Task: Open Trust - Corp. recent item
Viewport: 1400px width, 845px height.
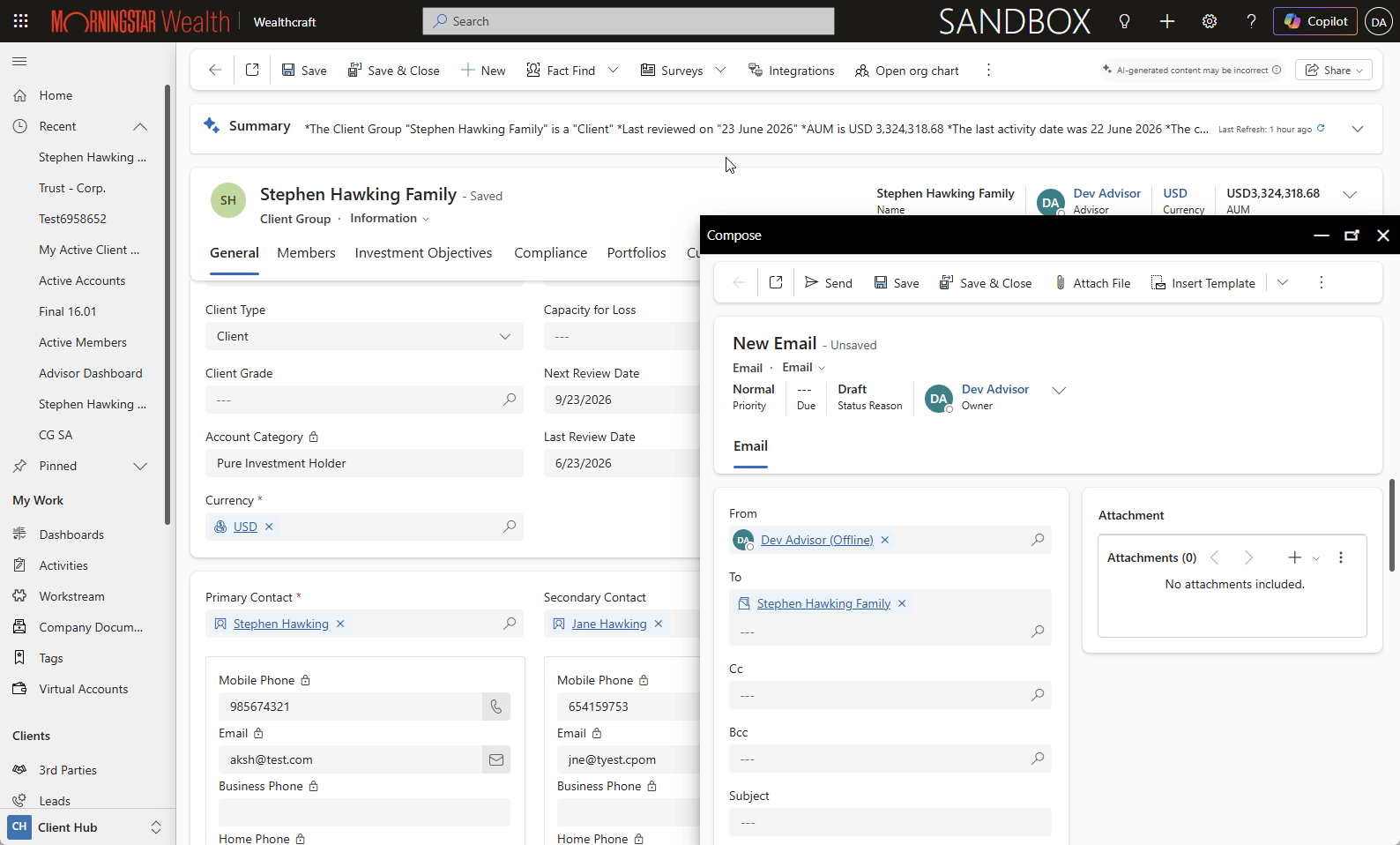Action: pos(72,188)
